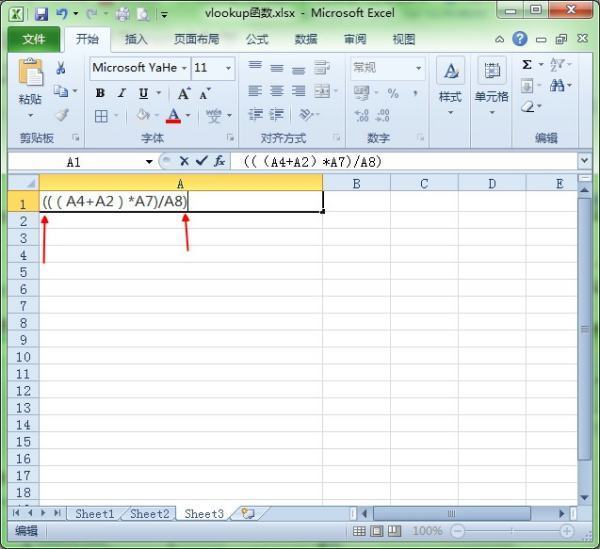Image resolution: width=600 pixels, height=549 pixels.
Task: Click the Normal view button in status bar
Action: 359,531
